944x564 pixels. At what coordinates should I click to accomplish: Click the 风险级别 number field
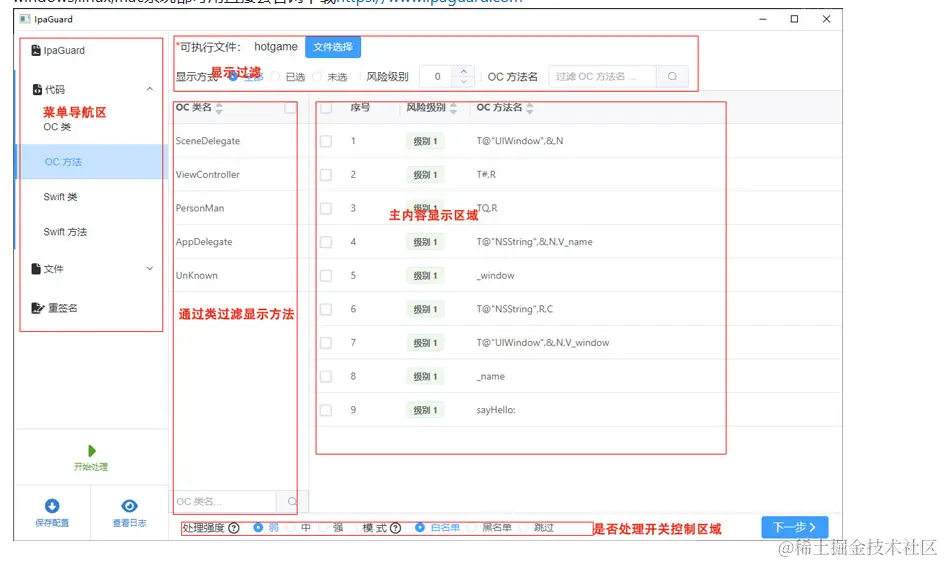coord(438,76)
